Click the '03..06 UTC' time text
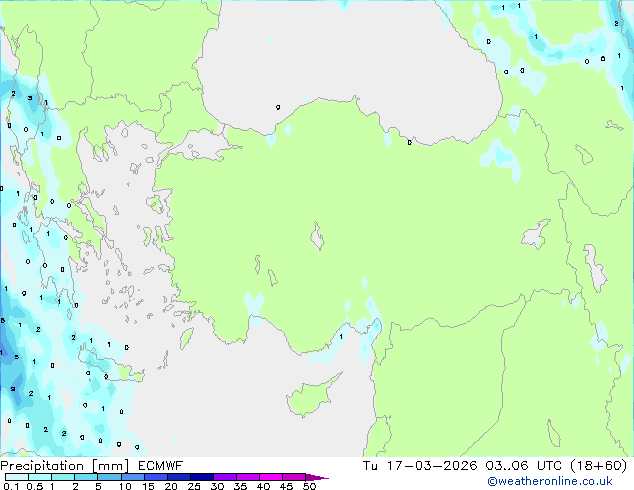 click(524, 466)
